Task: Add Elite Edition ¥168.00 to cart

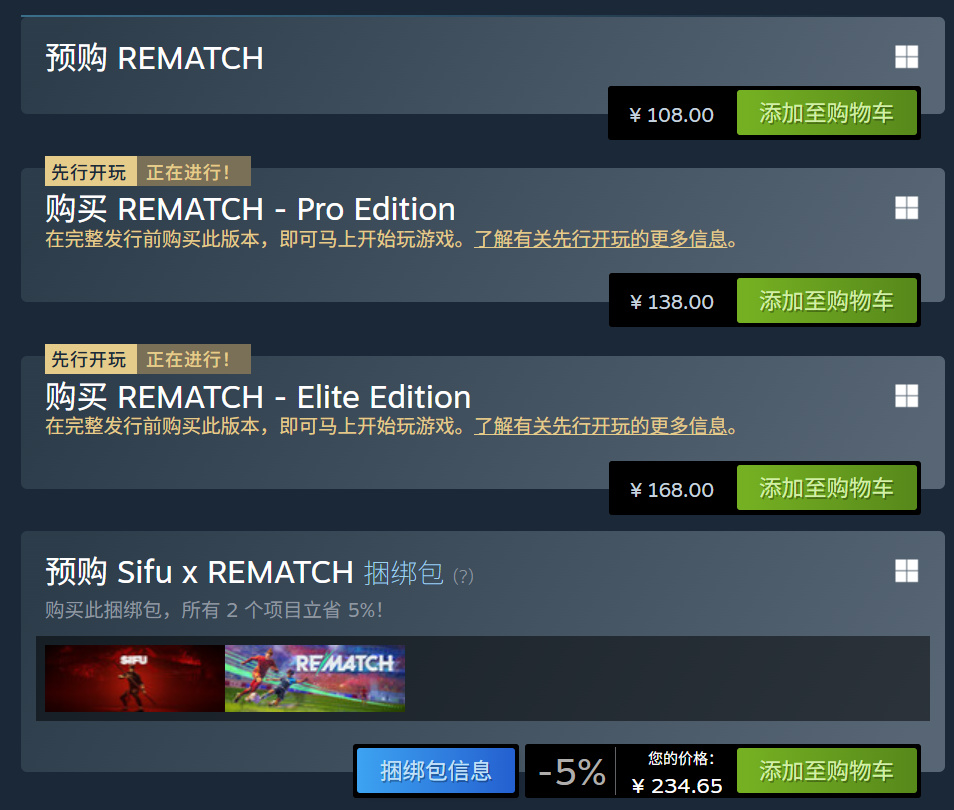Action: (826, 488)
